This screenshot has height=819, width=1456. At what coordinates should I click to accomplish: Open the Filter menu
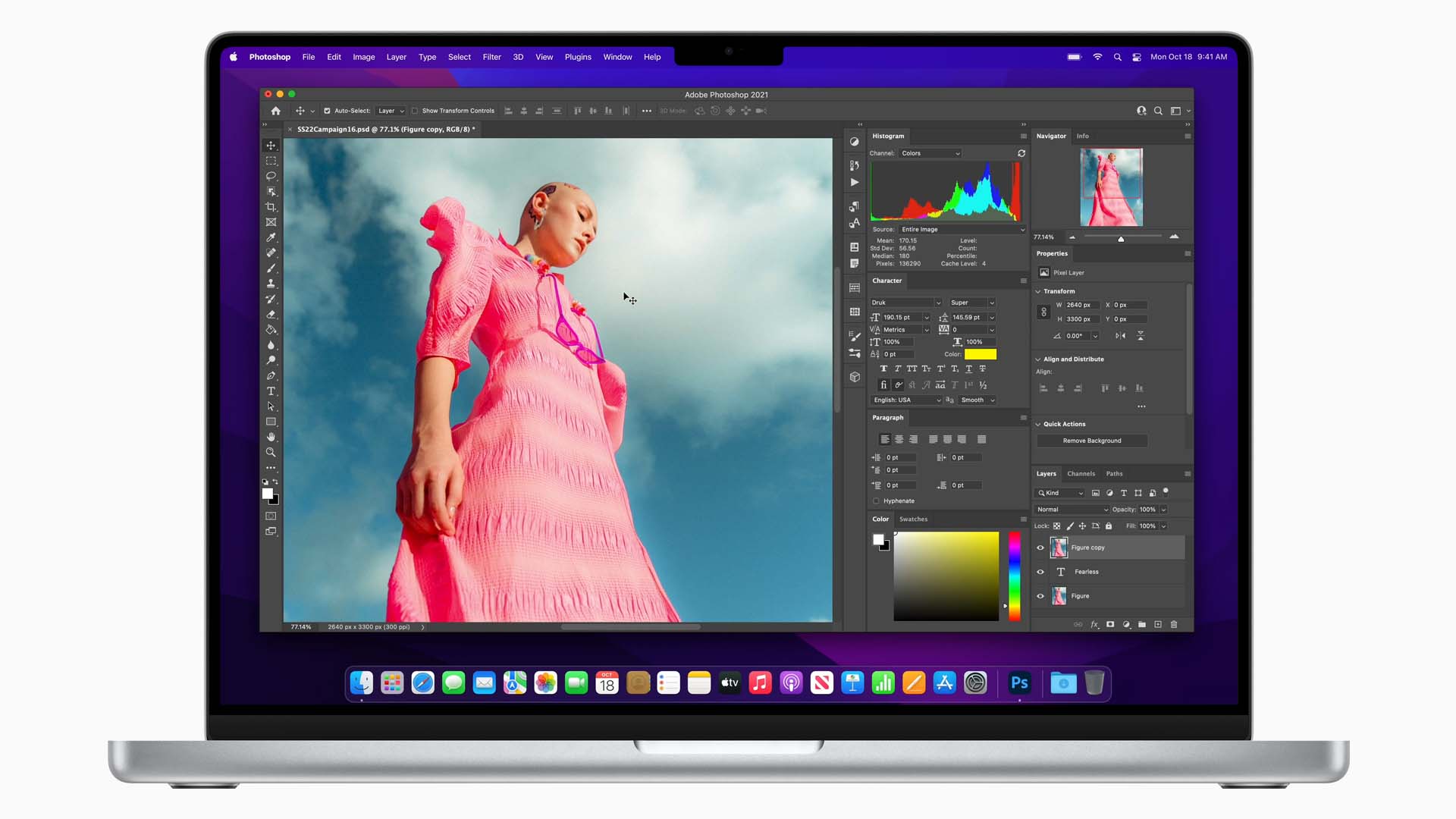tap(491, 57)
